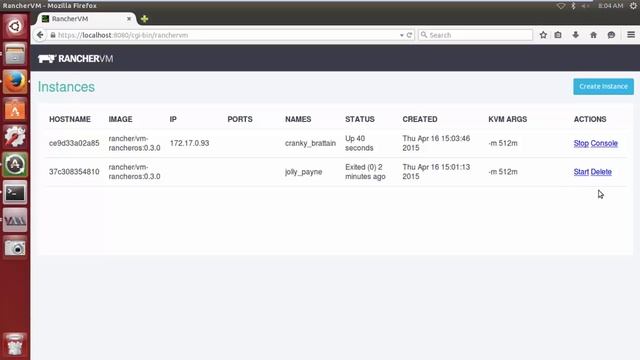The image size is (640, 360).
Task: Click the STATUS column header
Action: point(360,119)
